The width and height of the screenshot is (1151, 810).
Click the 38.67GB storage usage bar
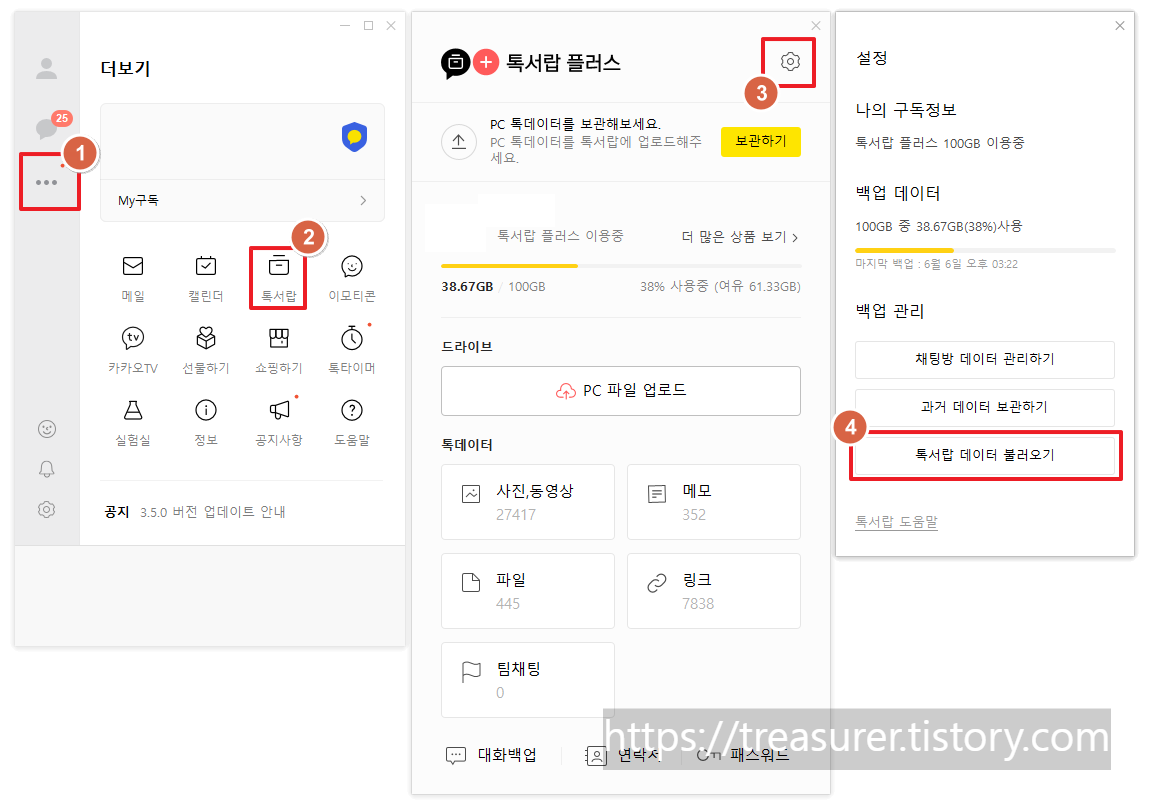pos(620,266)
